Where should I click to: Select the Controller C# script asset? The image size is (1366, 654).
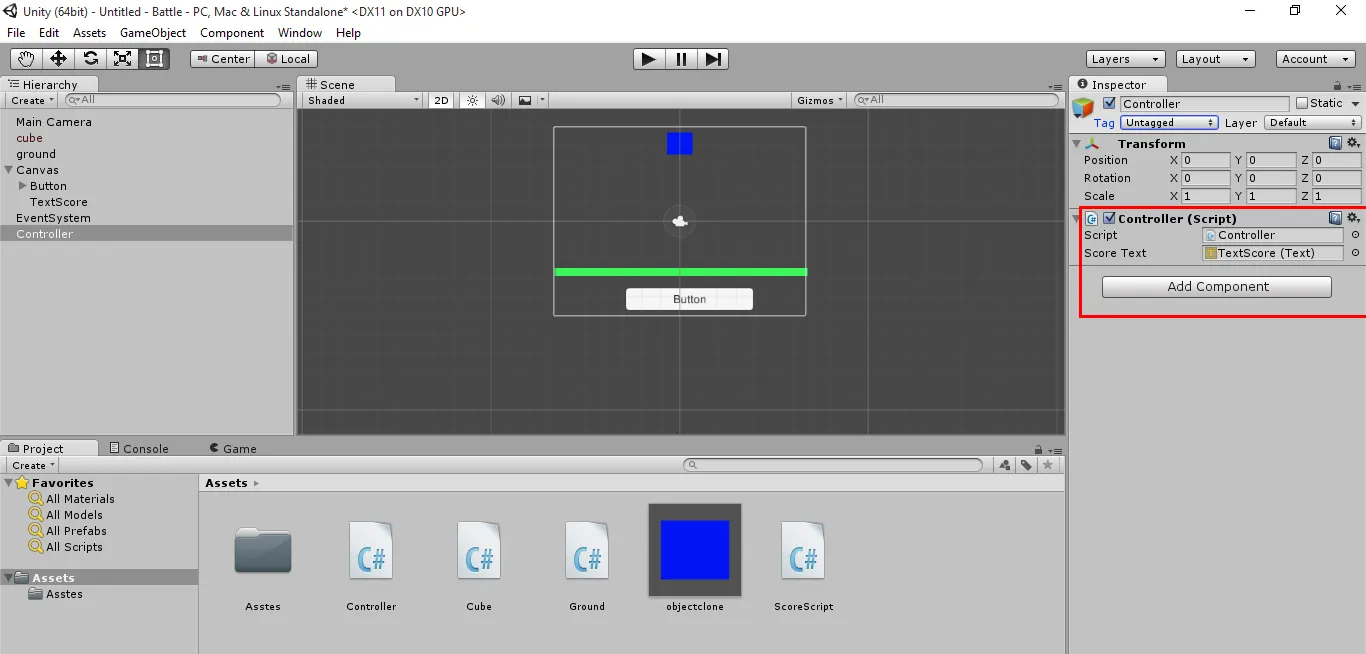click(371, 550)
